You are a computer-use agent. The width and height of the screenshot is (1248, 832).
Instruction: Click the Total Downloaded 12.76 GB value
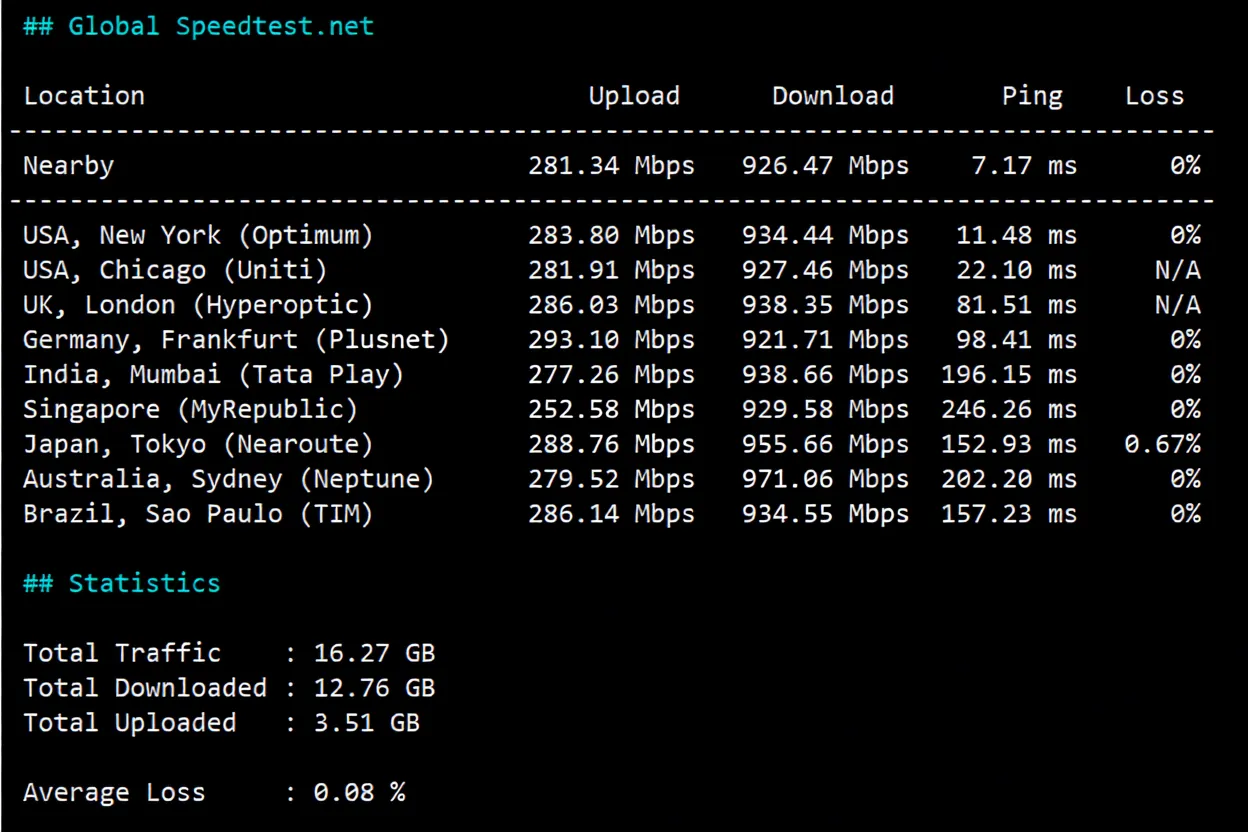pyautogui.click(x=375, y=688)
